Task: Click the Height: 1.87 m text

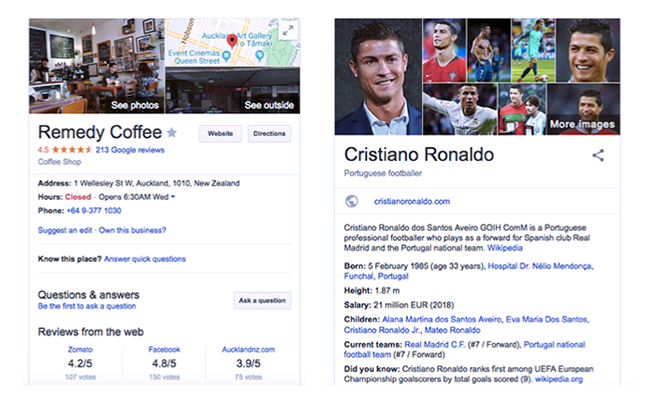Action: 372,291
